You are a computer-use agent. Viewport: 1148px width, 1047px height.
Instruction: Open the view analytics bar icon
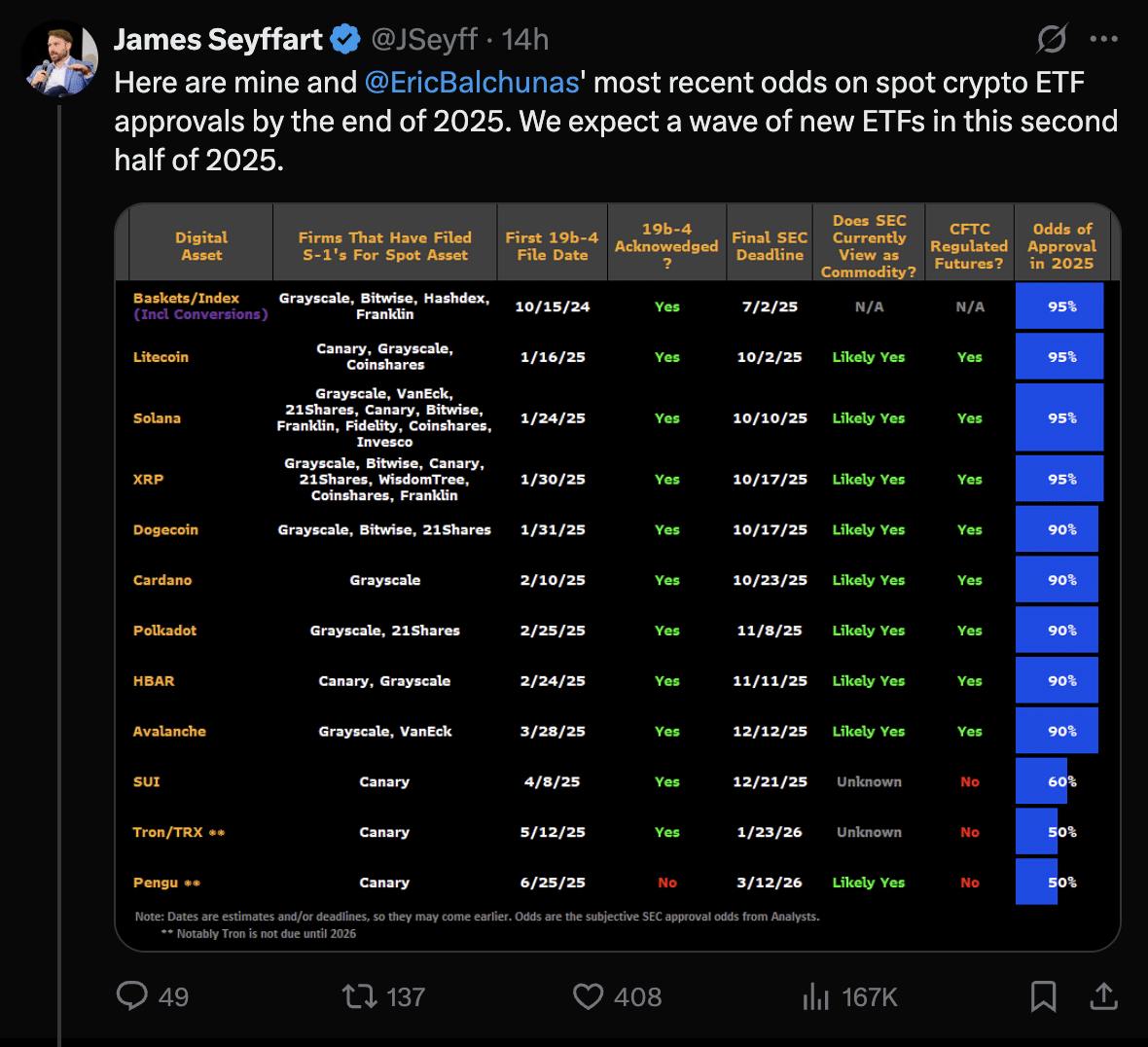(815, 996)
